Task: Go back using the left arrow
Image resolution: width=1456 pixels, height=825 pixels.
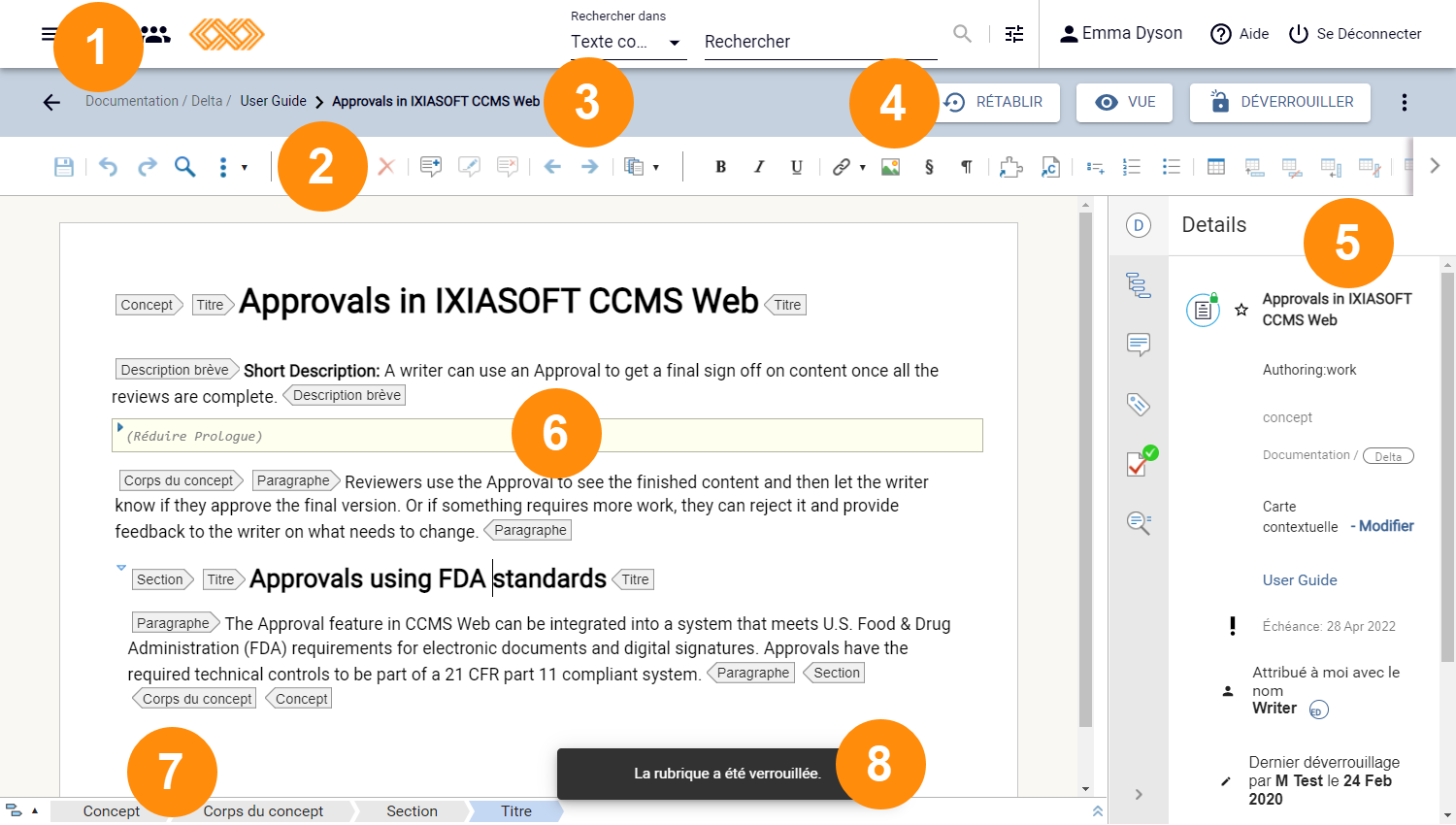Action: (51, 102)
